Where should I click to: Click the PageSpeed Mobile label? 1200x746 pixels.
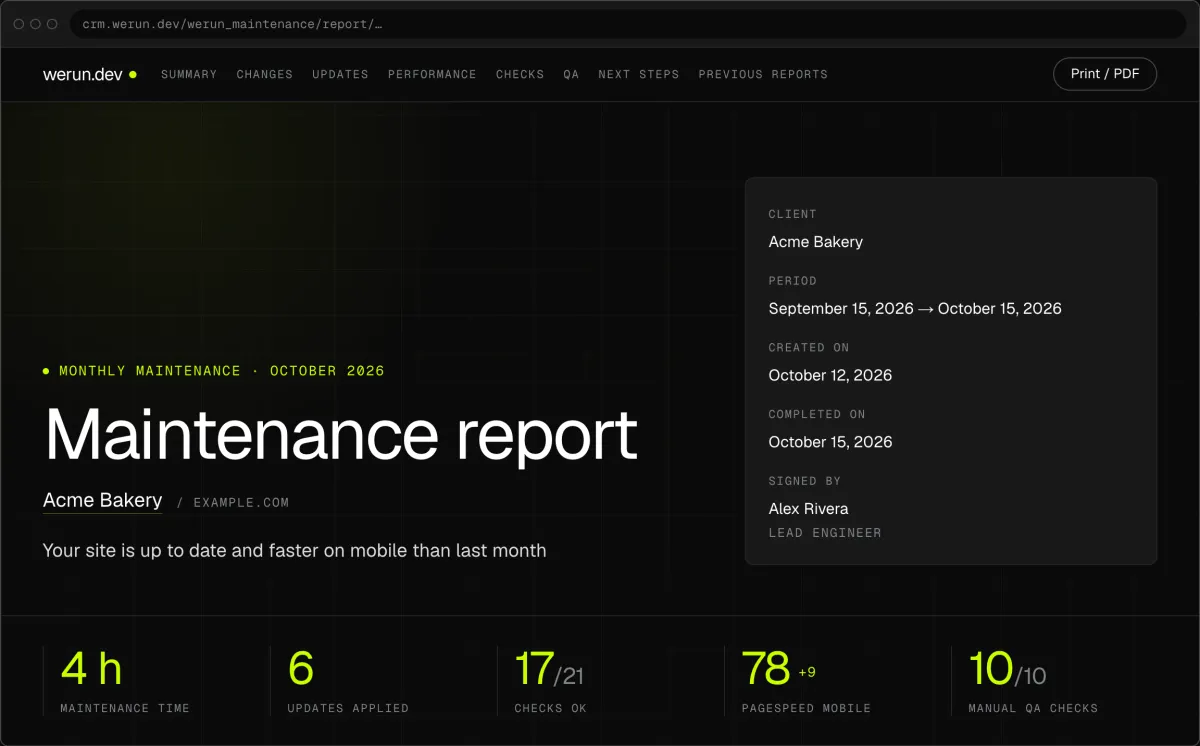coord(806,708)
